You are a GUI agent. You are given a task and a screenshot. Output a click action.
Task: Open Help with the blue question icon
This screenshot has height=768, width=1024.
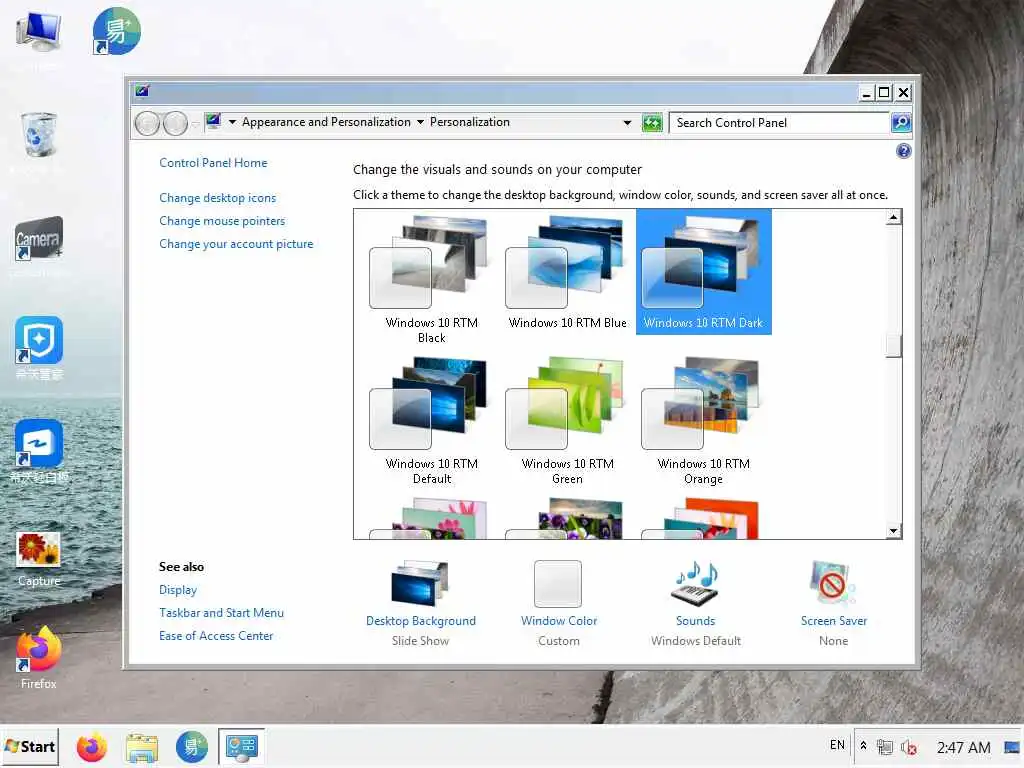pos(903,152)
